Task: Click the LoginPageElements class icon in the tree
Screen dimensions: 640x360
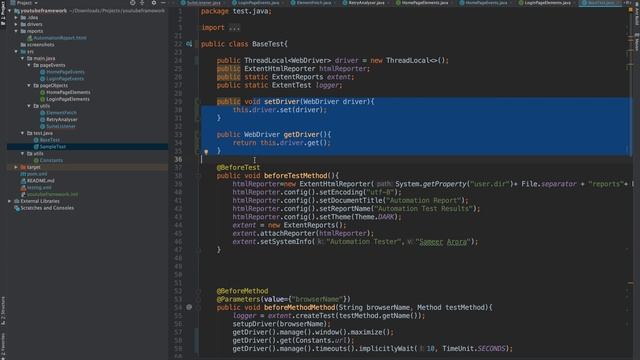Action: point(42,99)
